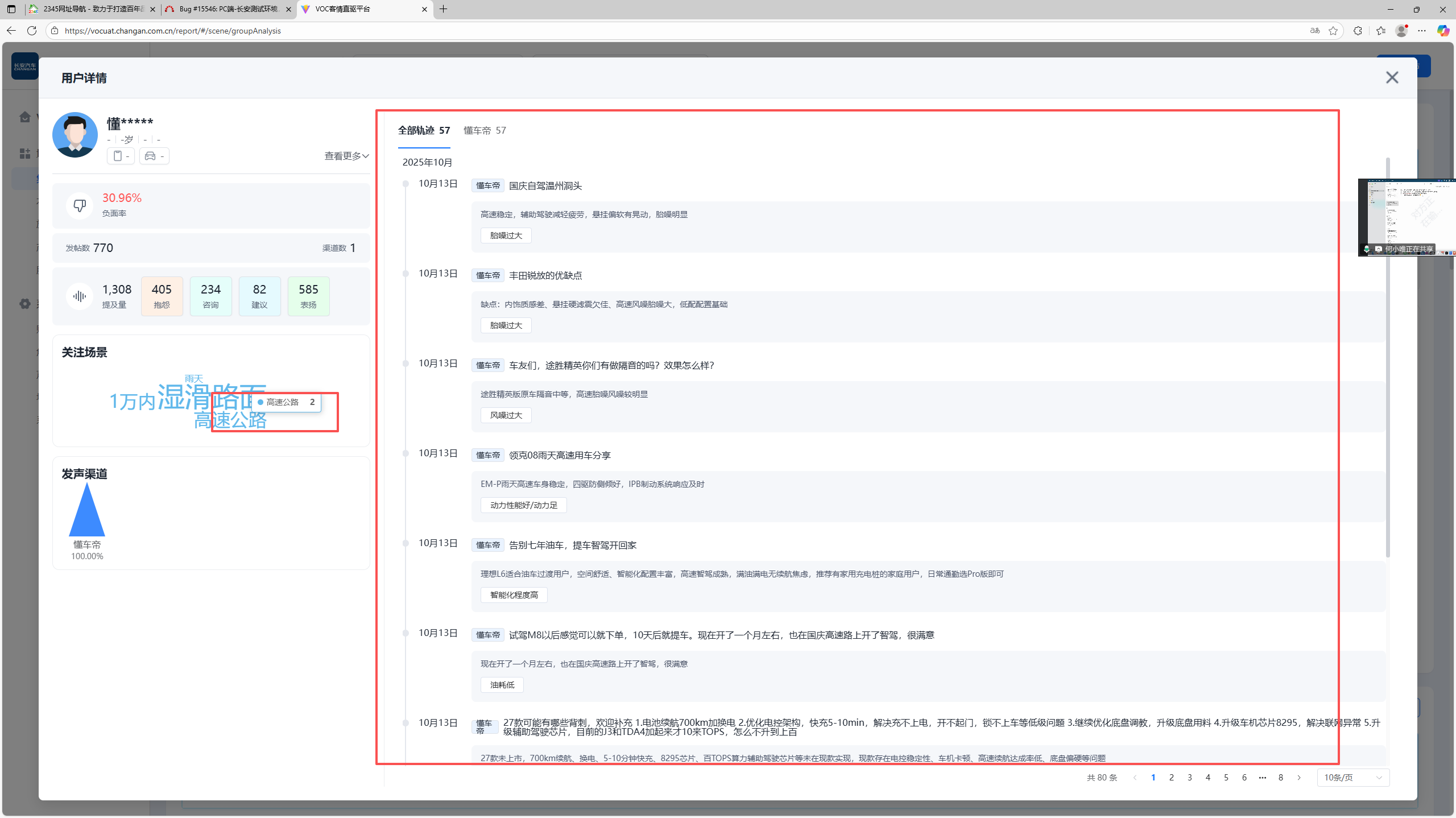
Task: Open browser extensions icon
Action: [x=1358, y=31]
